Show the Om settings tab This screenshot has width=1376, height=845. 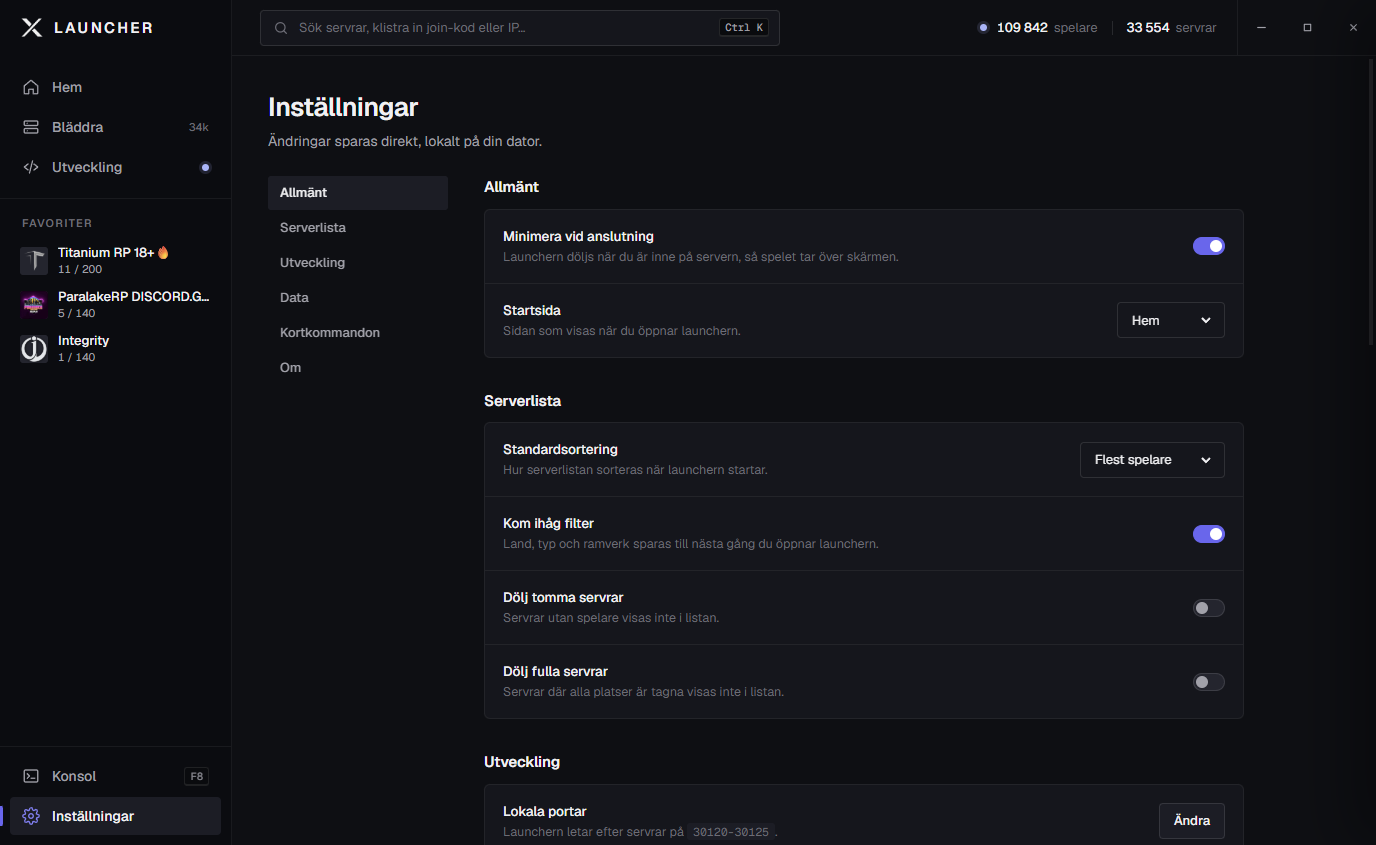tap(358, 368)
